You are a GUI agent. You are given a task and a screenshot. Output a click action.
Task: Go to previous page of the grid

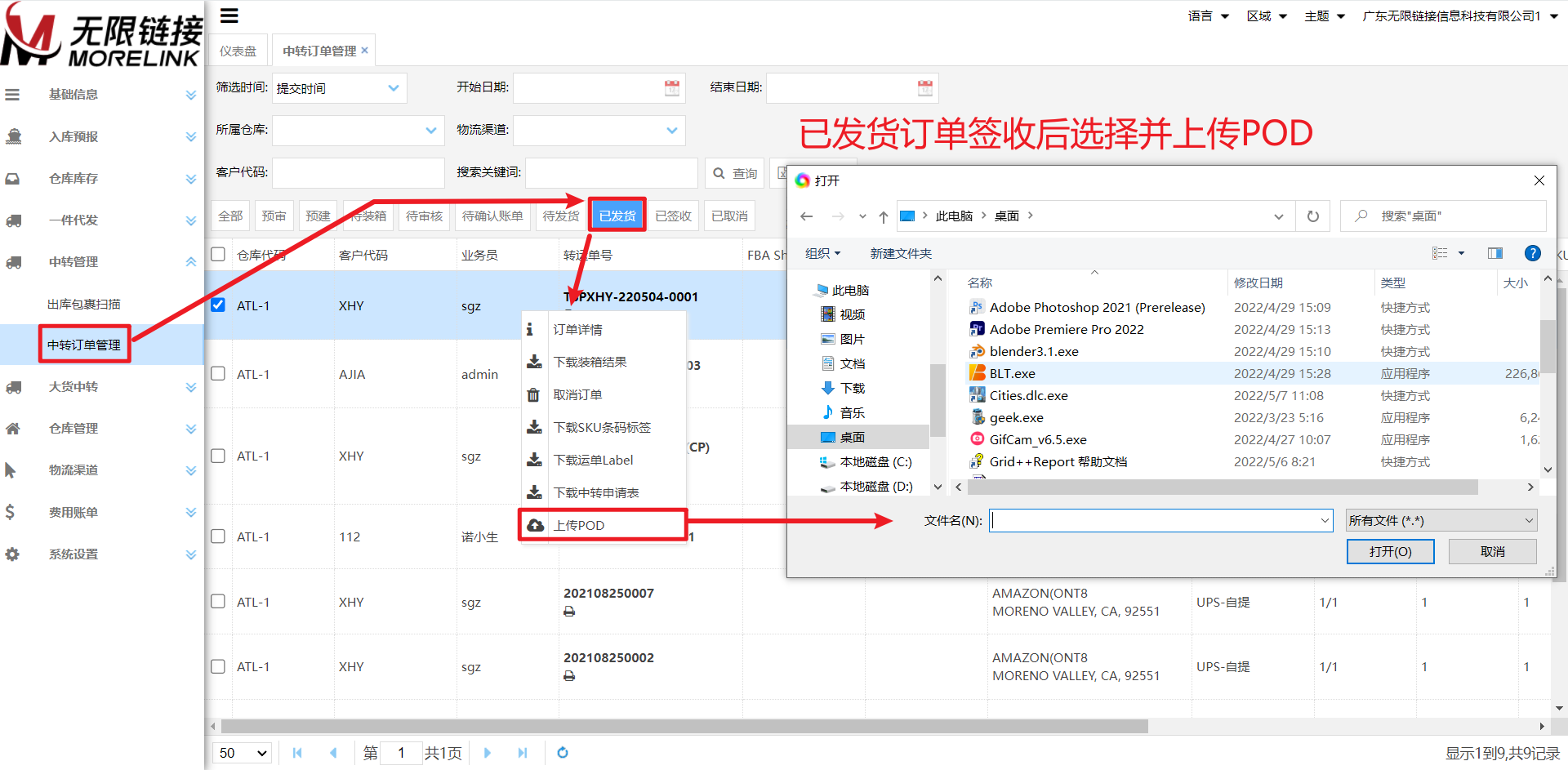pyautogui.click(x=333, y=753)
